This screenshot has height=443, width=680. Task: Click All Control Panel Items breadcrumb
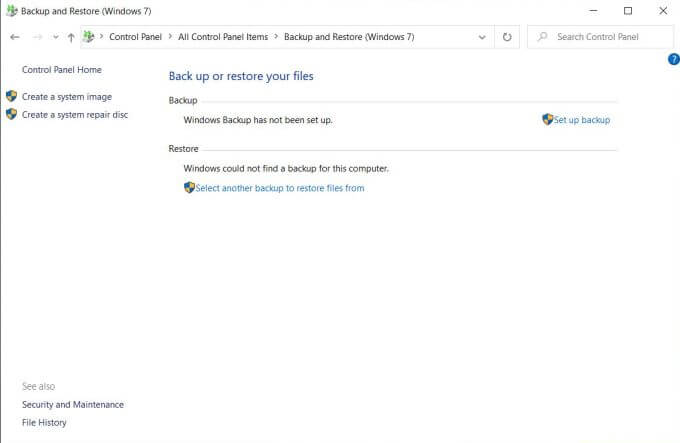(x=223, y=37)
